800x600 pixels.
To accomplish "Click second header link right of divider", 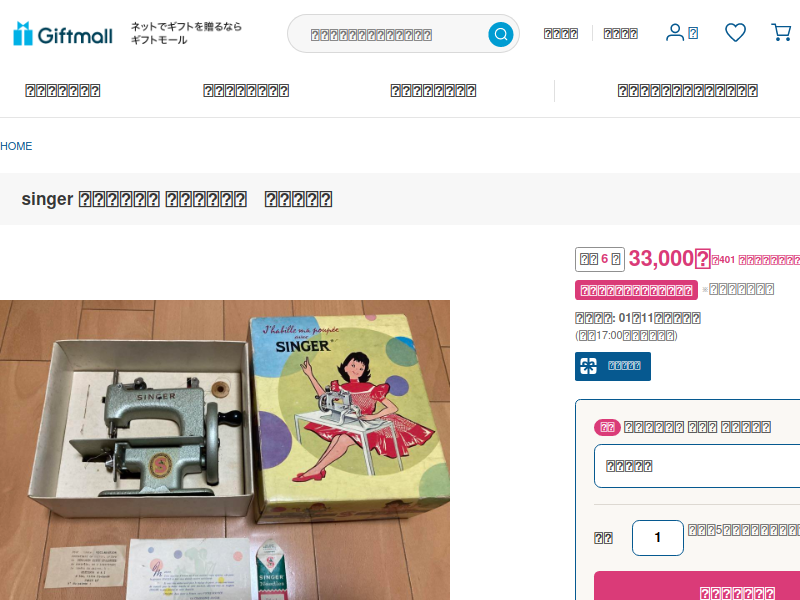I will (x=620, y=34).
